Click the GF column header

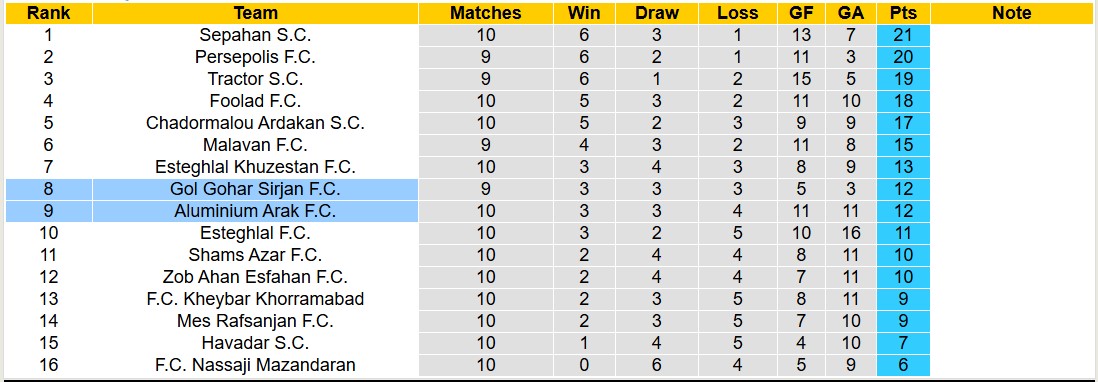[x=802, y=13]
